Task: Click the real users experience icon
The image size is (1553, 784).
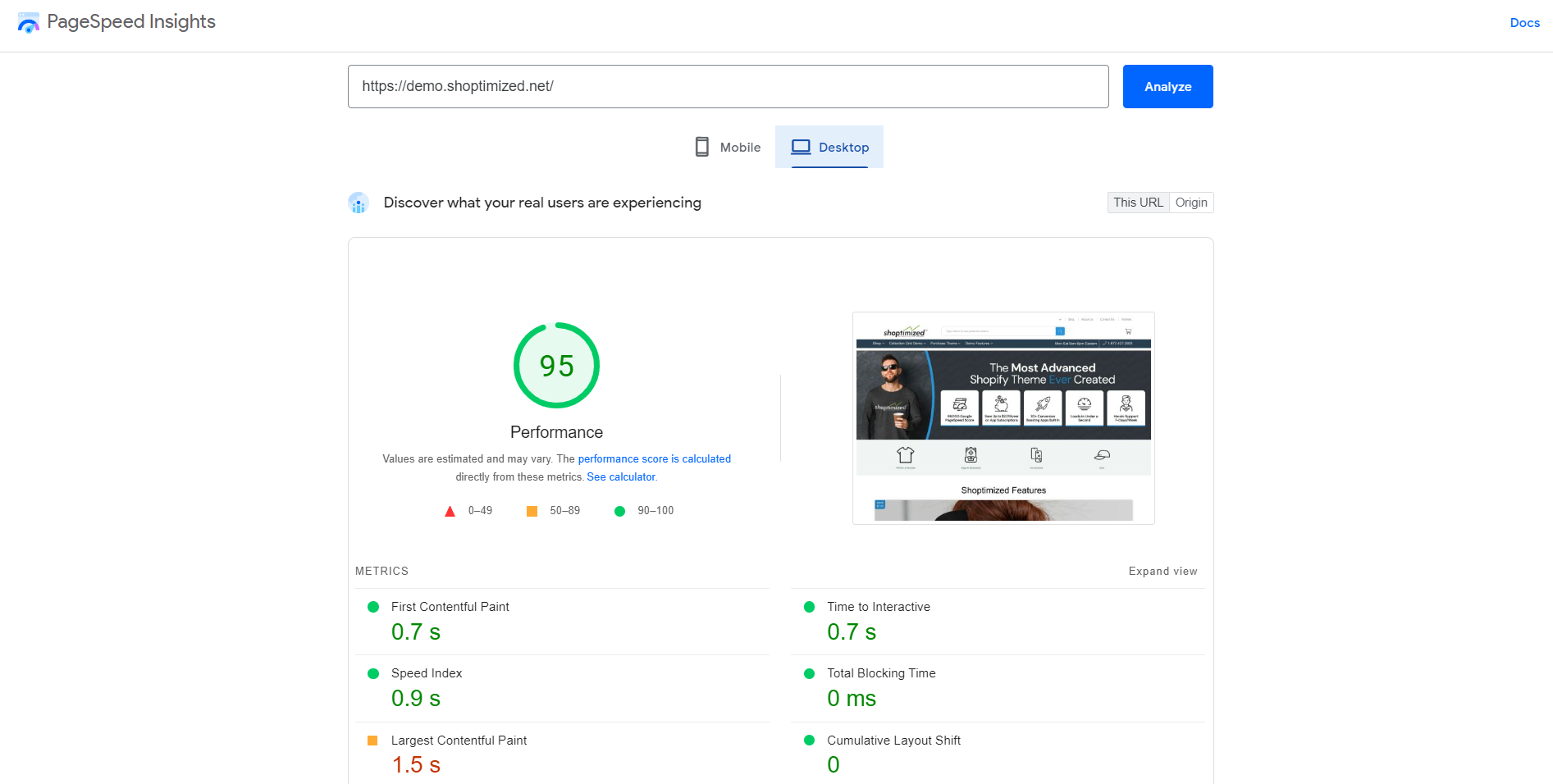Action: point(359,203)
